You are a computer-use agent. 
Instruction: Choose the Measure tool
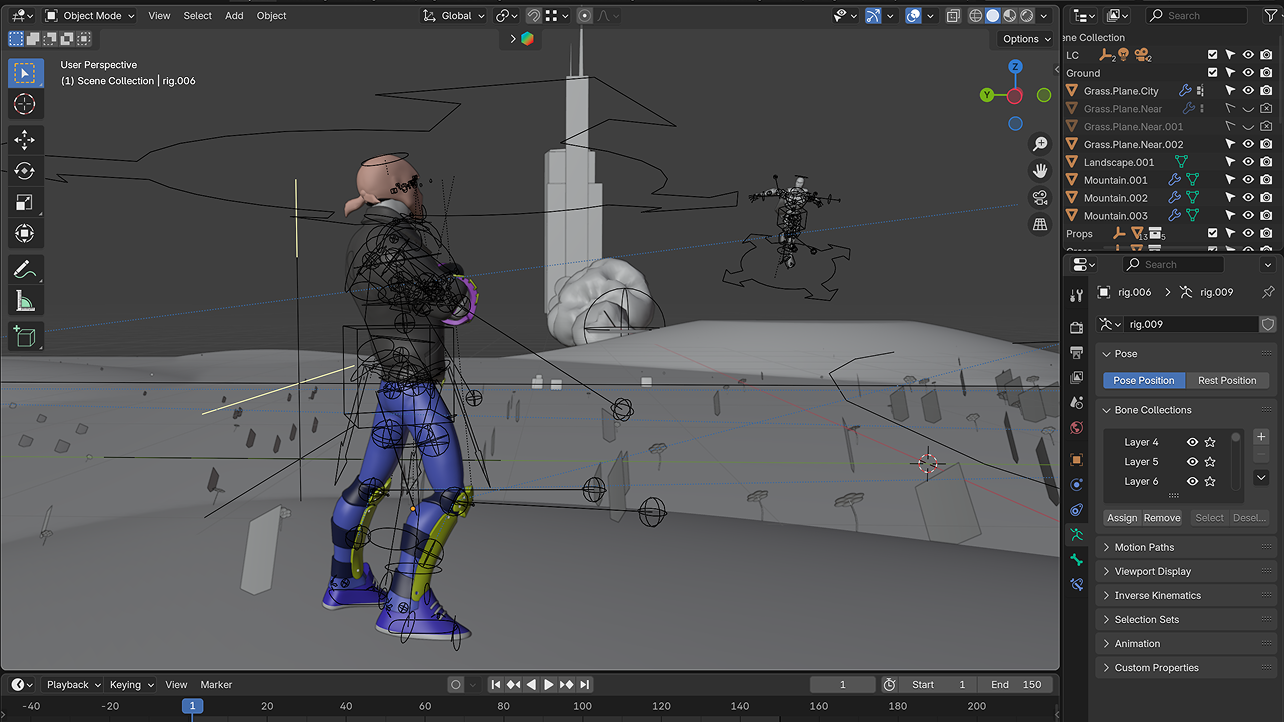pyautogui.click(x=25, y=299)
